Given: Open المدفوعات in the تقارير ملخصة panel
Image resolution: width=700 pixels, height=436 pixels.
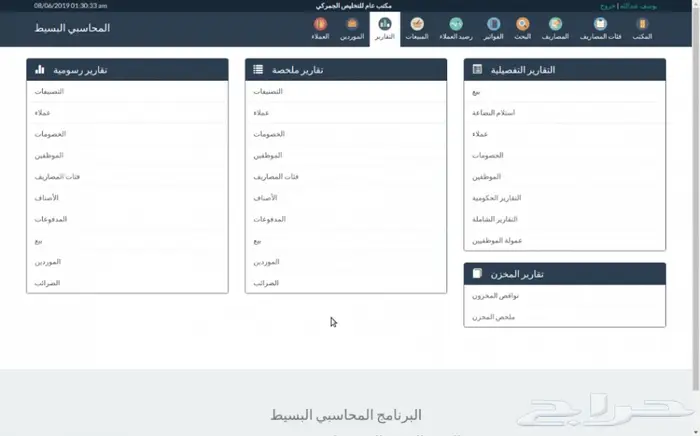Looking at the screenshot, I should 269,219.
